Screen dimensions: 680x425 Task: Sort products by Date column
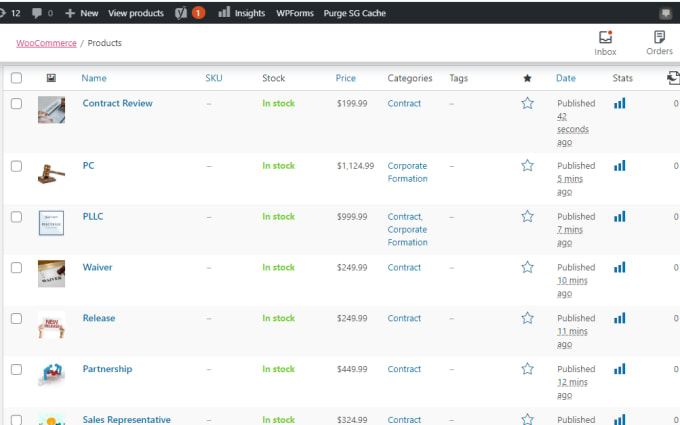pos(566,78)
